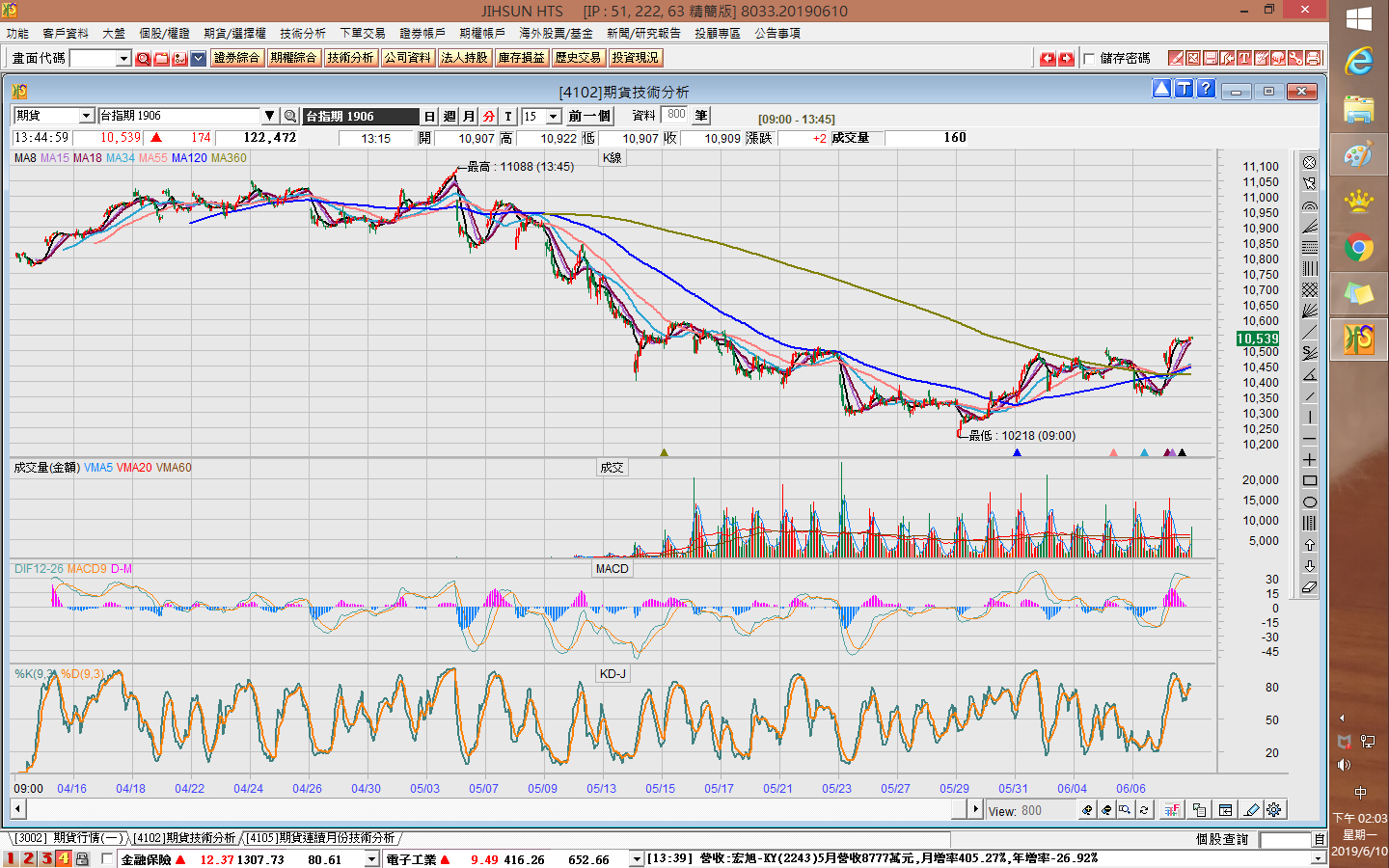Viewport: 1389px width, 868px height.
Task: Select the up arrow marker tool
Action: click(1309, 544)
